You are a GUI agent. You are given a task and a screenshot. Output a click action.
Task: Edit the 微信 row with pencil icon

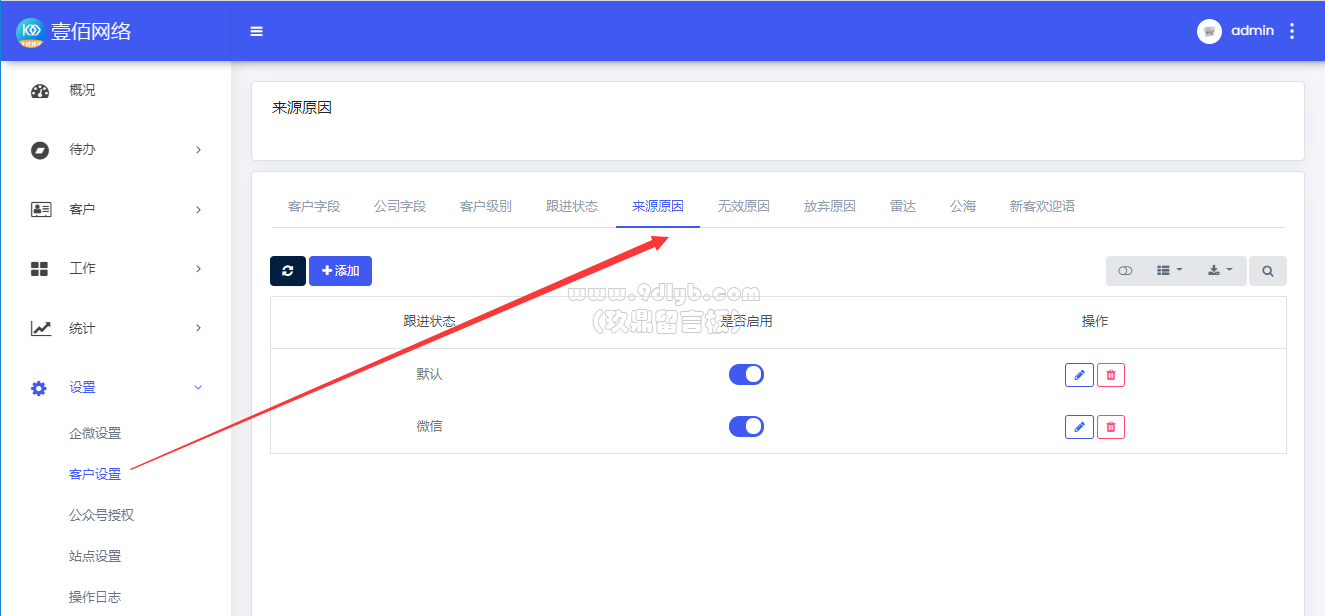pos(1079,427)
